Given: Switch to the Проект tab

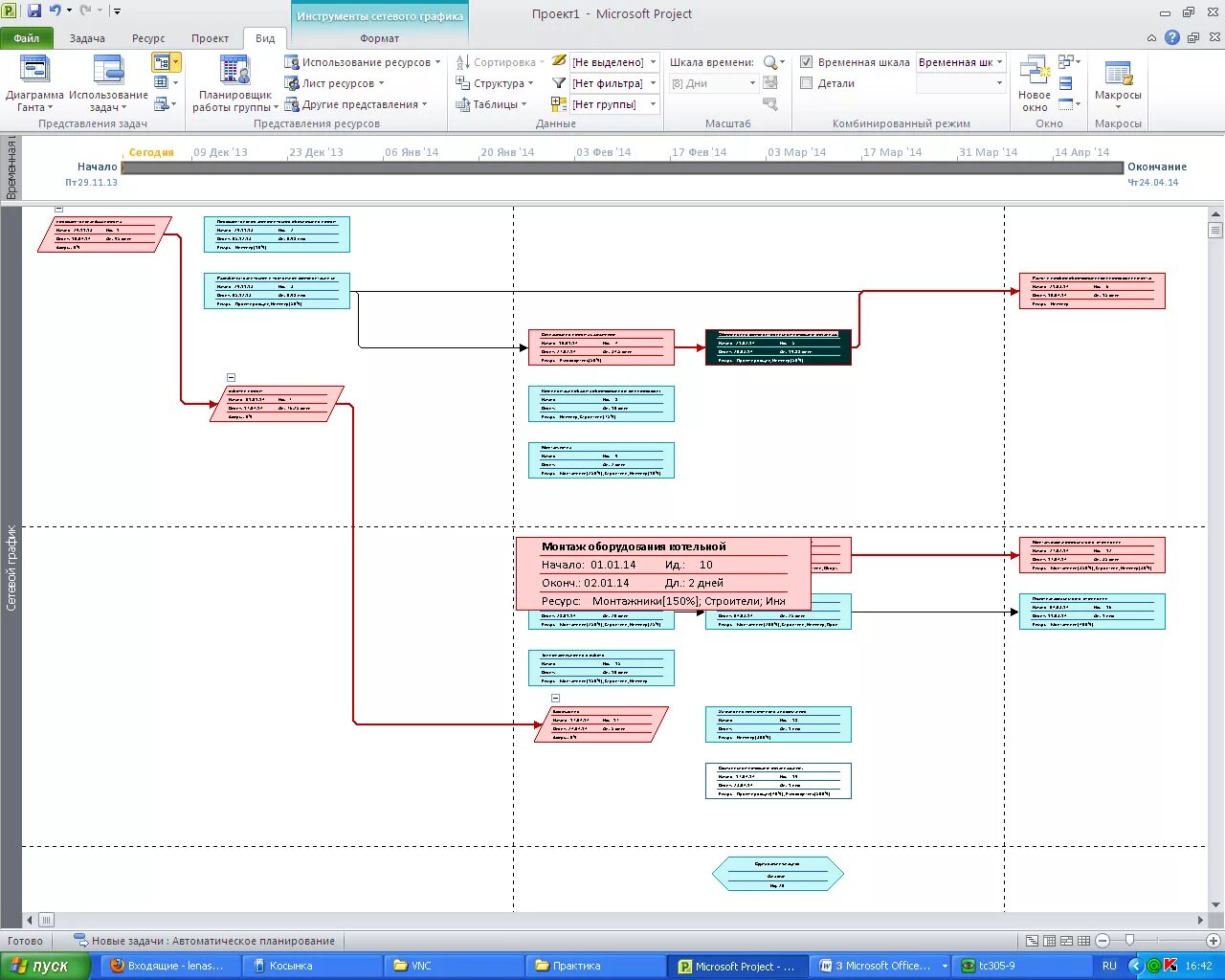Looking at the screenshot, I should 210,38.
